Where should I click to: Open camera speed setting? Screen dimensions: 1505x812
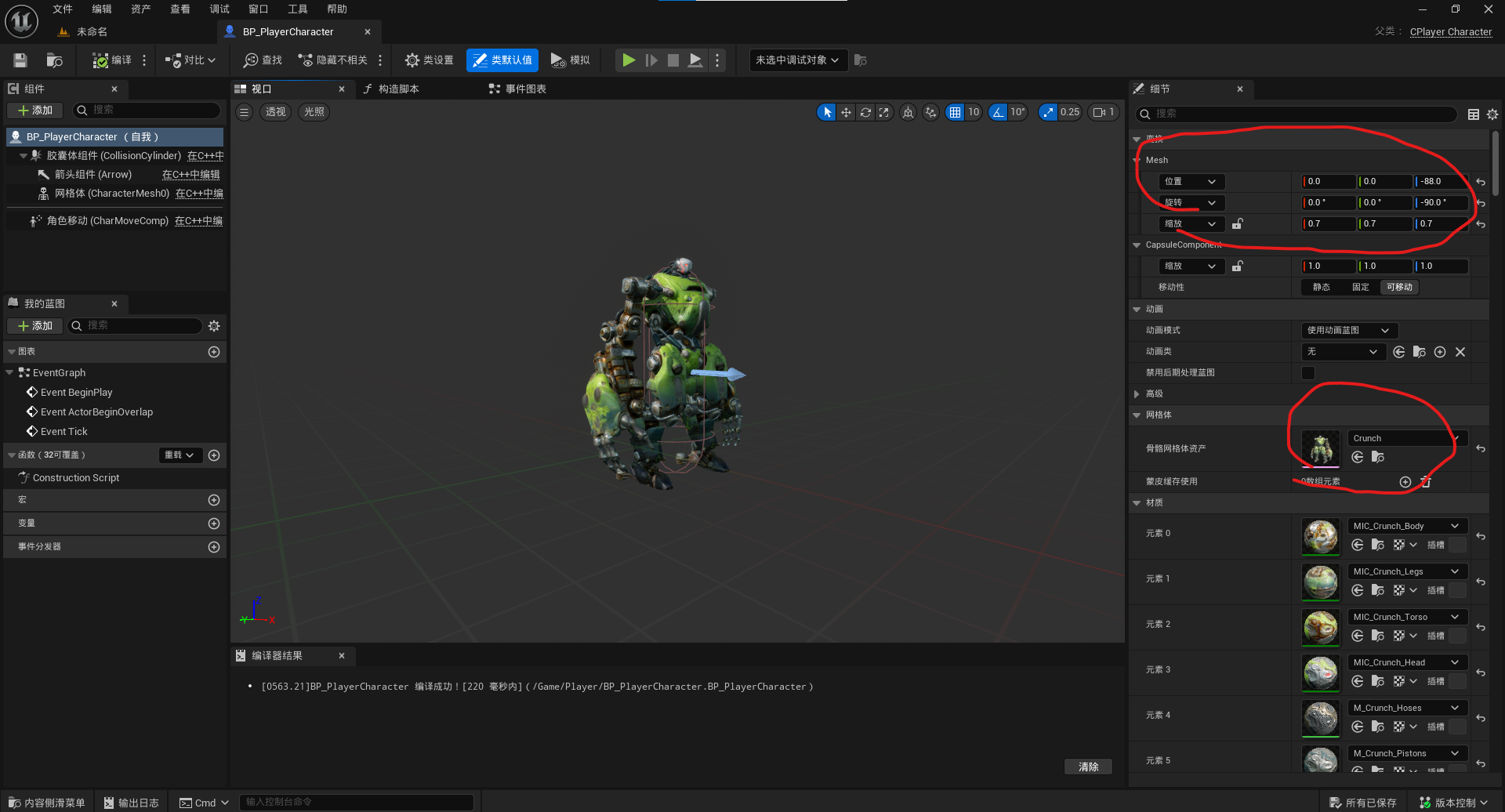pos(1103,112)
